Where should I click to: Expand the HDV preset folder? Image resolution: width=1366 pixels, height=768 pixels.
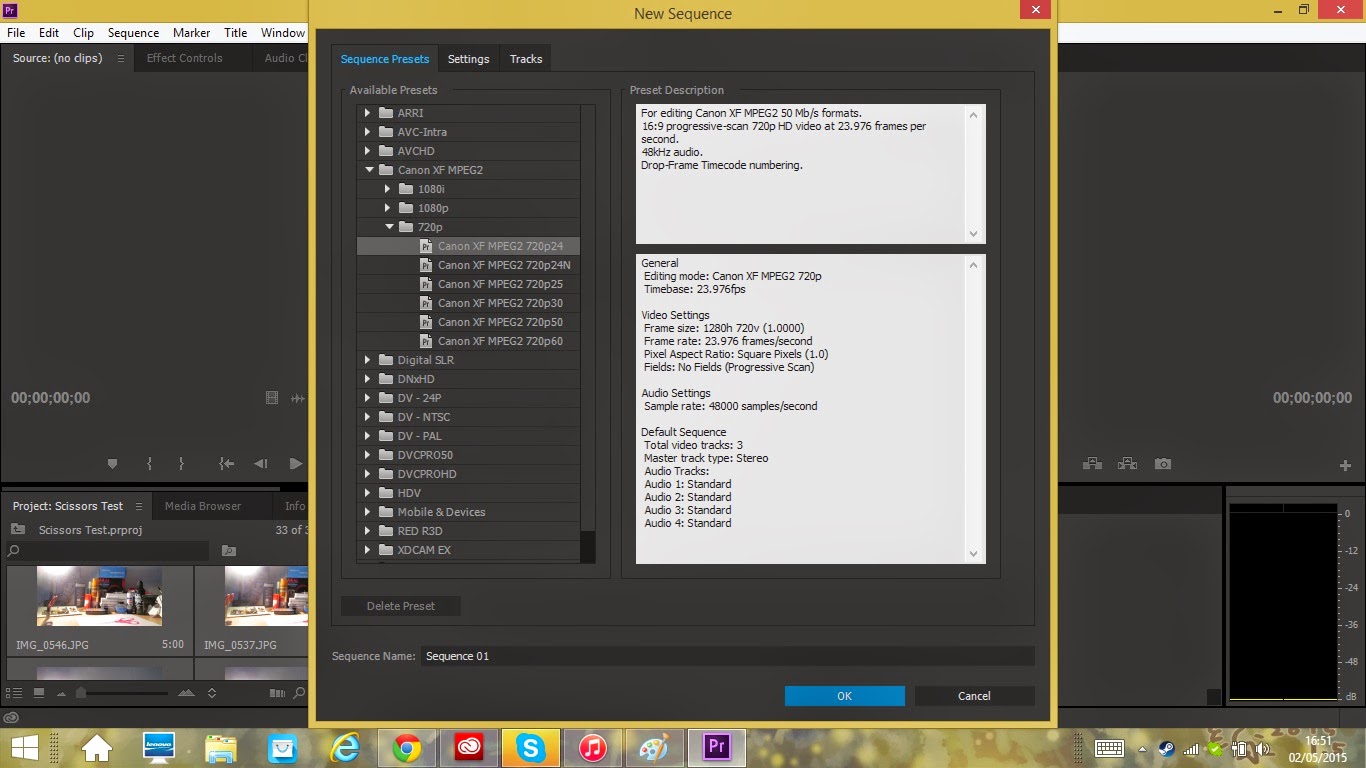pyautogui.click(x=367, y=493)
